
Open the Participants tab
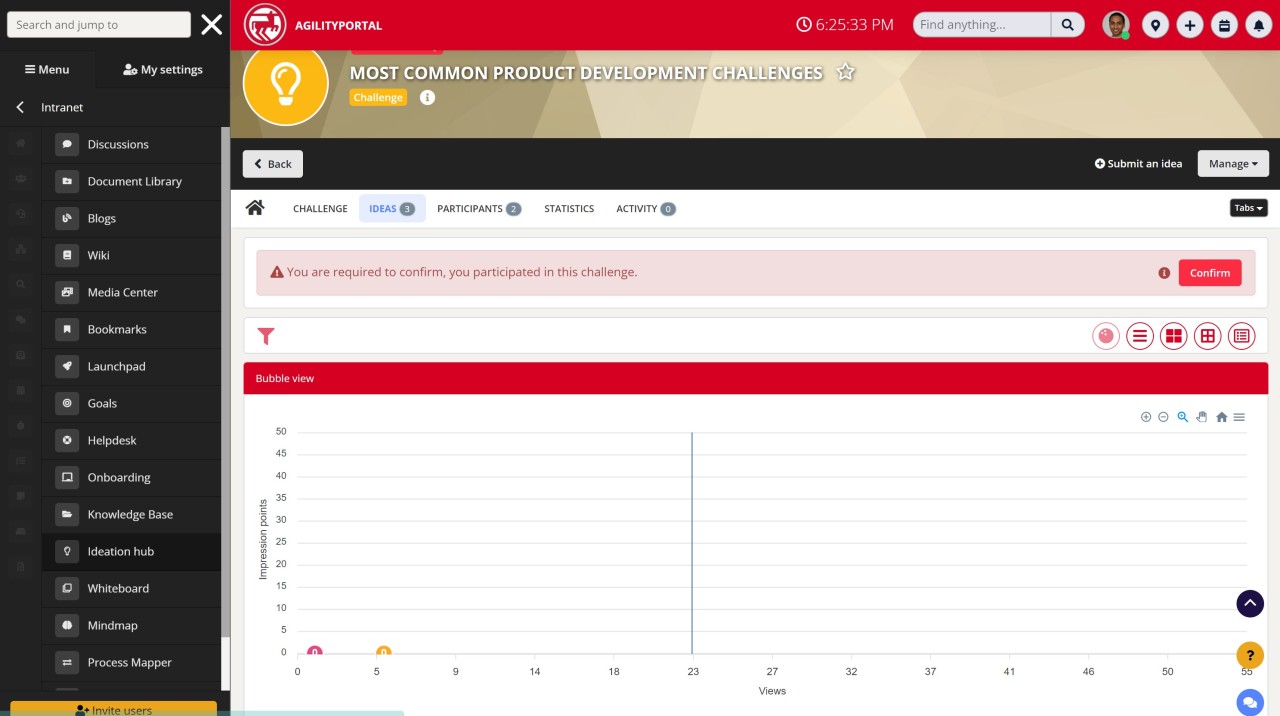coord(478,209)
